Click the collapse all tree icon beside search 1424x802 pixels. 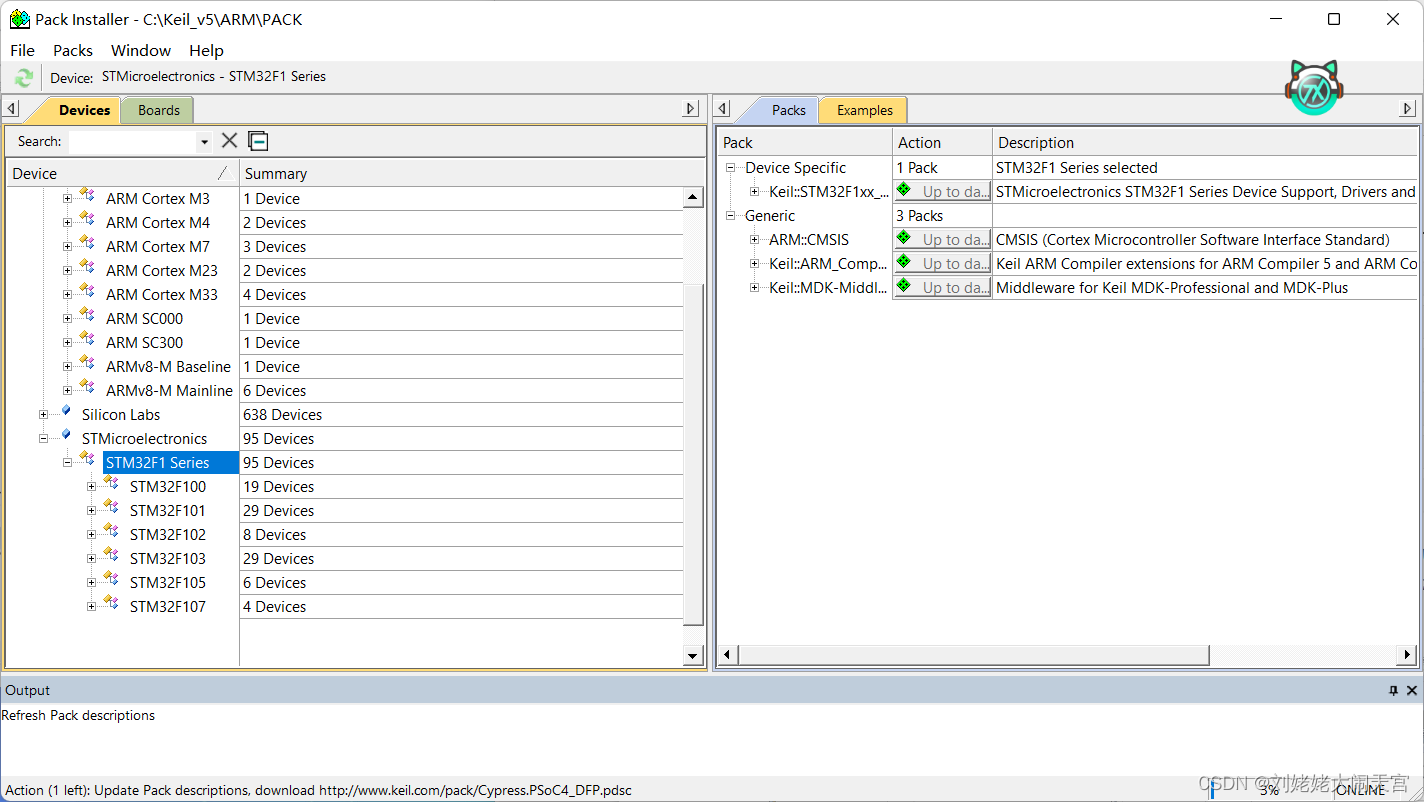[x=258, y=141]
